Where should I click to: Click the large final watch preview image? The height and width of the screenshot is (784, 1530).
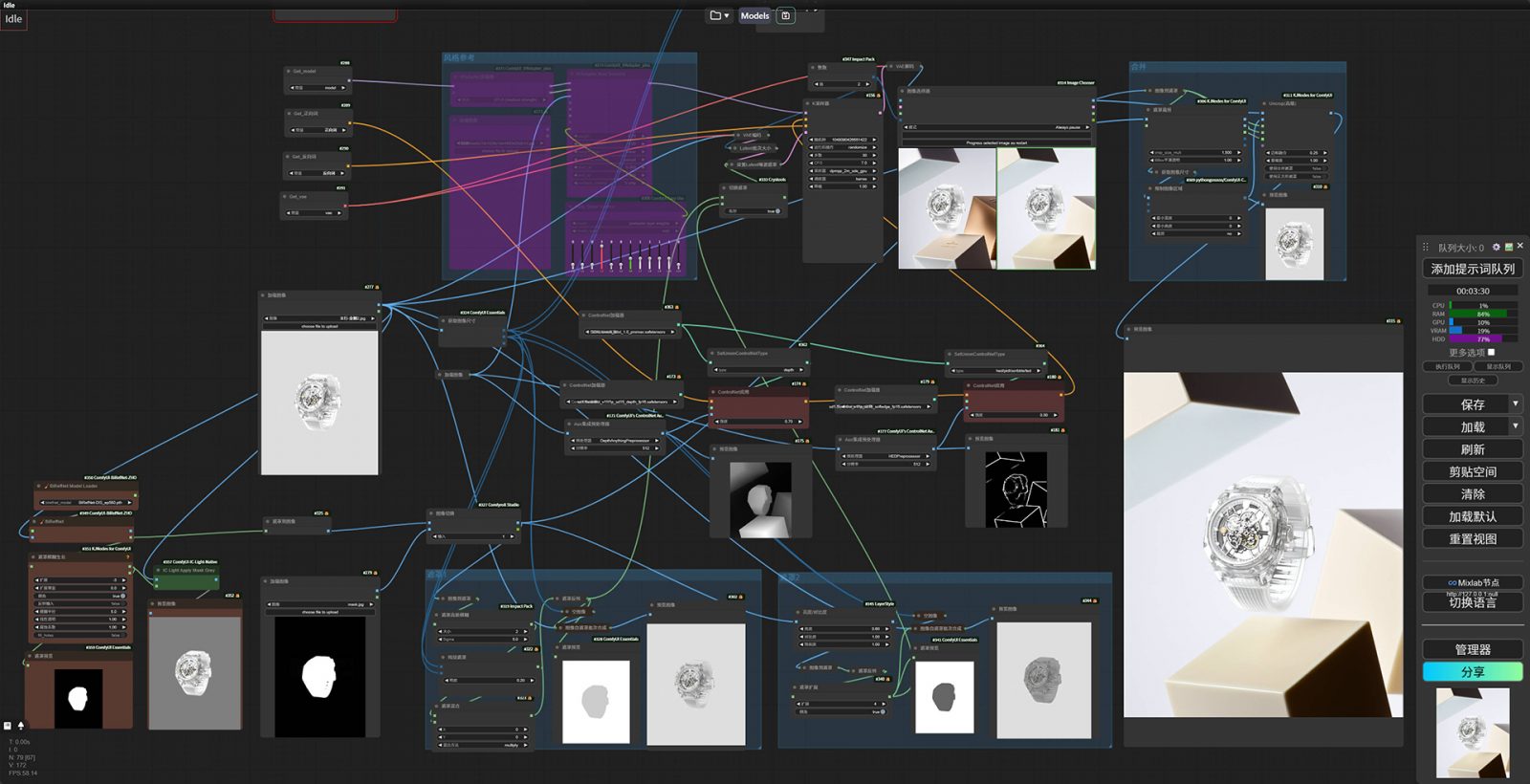pos(1263,545)
